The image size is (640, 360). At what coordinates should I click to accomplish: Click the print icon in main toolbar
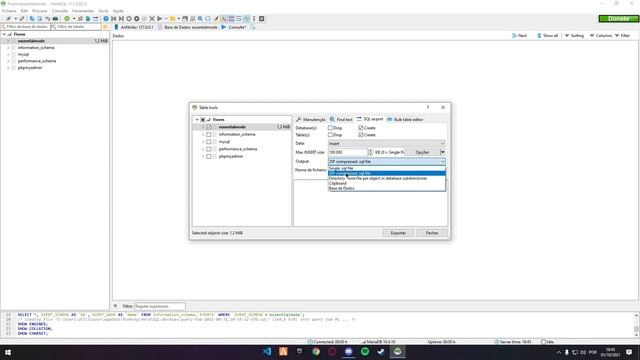(x=56, y=19)
